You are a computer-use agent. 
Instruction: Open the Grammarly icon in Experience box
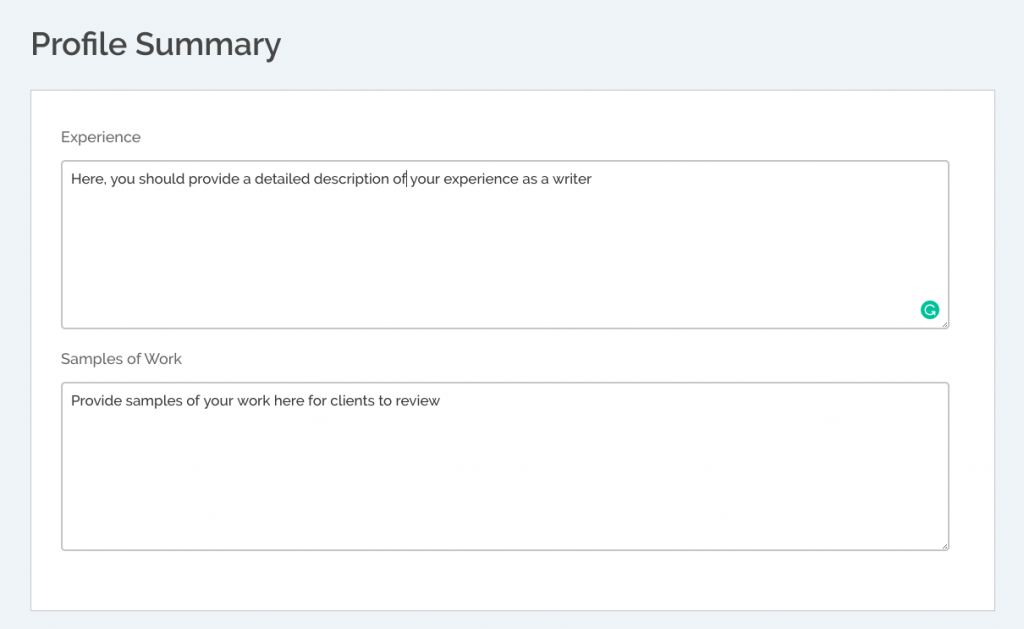(929, 310)
